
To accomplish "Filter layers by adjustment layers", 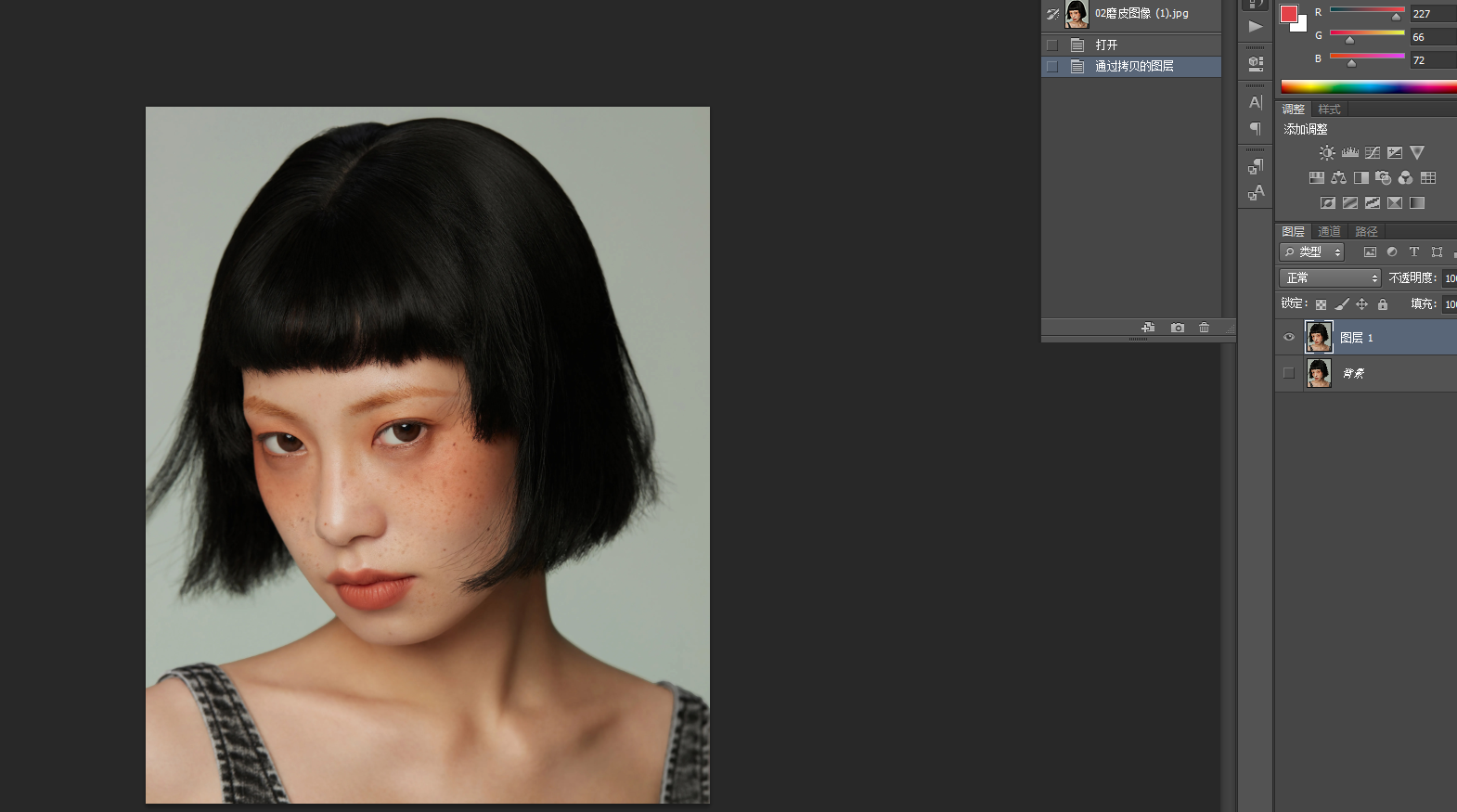I will (x=1392, y=252).
